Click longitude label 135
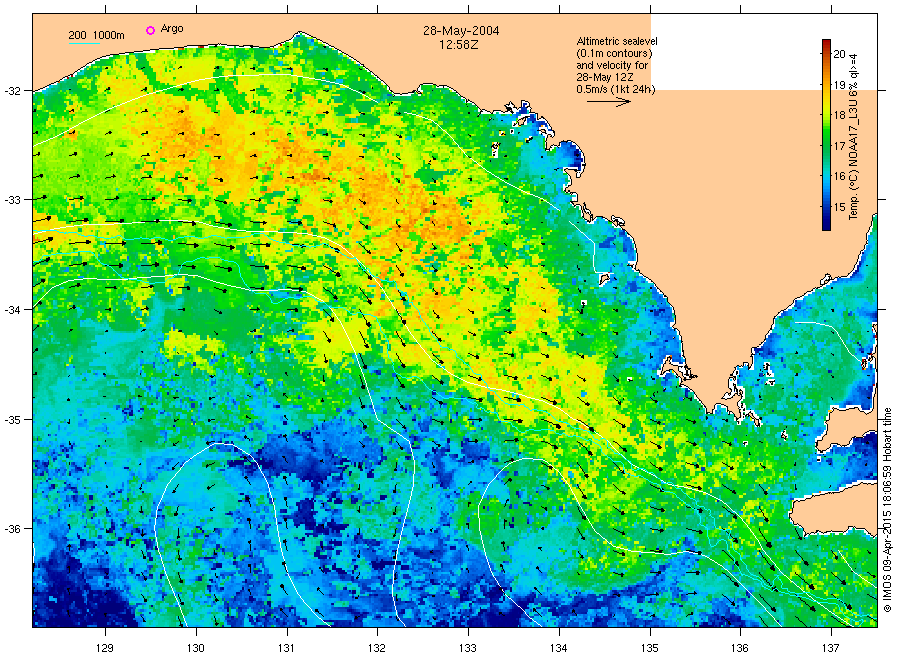Screen dimensions: 900x660 tap(650, 648)
